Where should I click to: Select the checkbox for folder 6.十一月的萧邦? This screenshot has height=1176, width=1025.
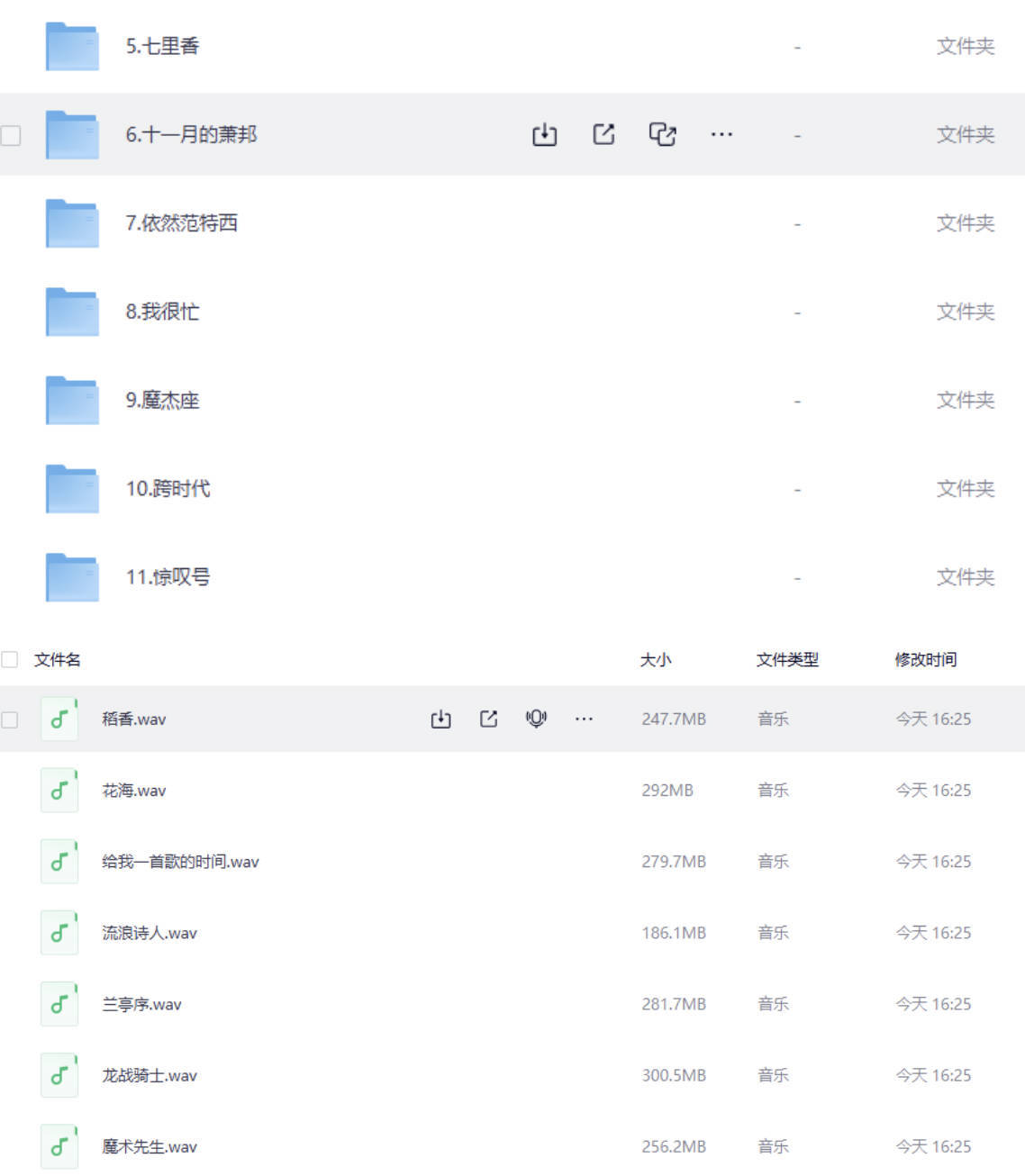point(9,133)
